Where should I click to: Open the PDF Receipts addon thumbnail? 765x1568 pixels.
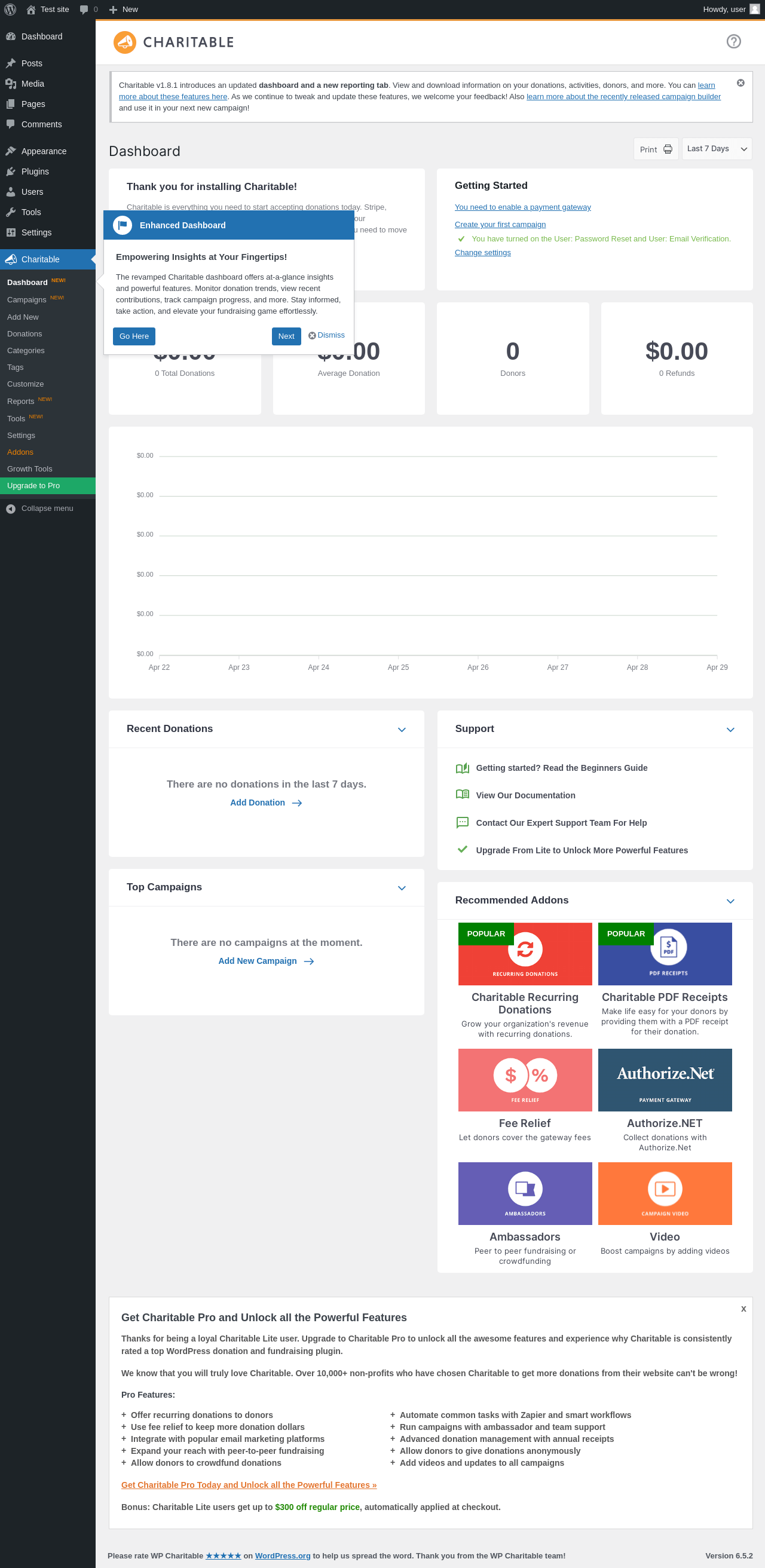[x=665, y=954]
